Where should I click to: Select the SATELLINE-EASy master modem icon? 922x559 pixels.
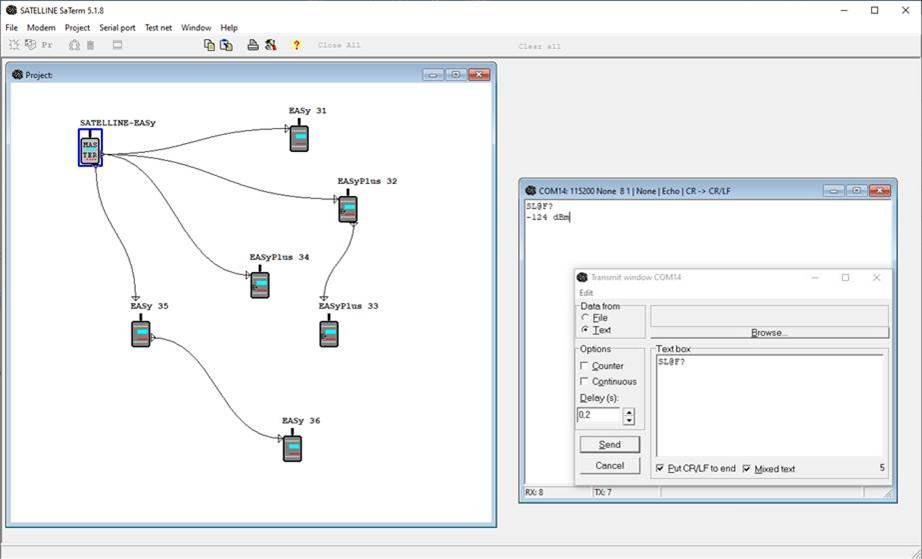click(90, 149)
